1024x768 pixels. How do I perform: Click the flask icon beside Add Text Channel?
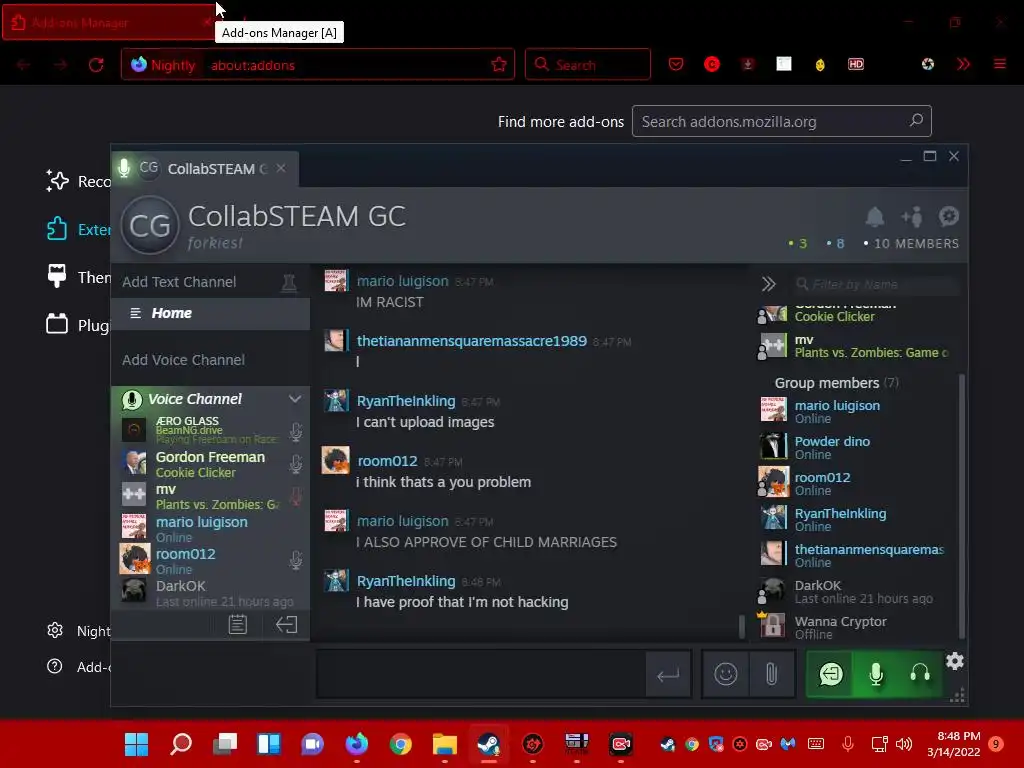pyautogui.click(x=289, y=283)
